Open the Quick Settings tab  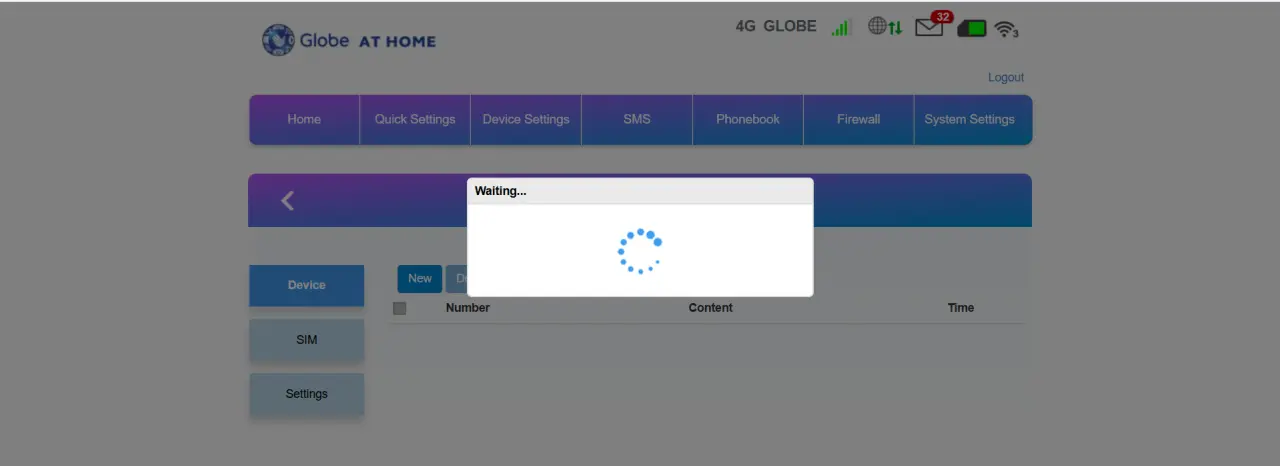click(415, 119)
